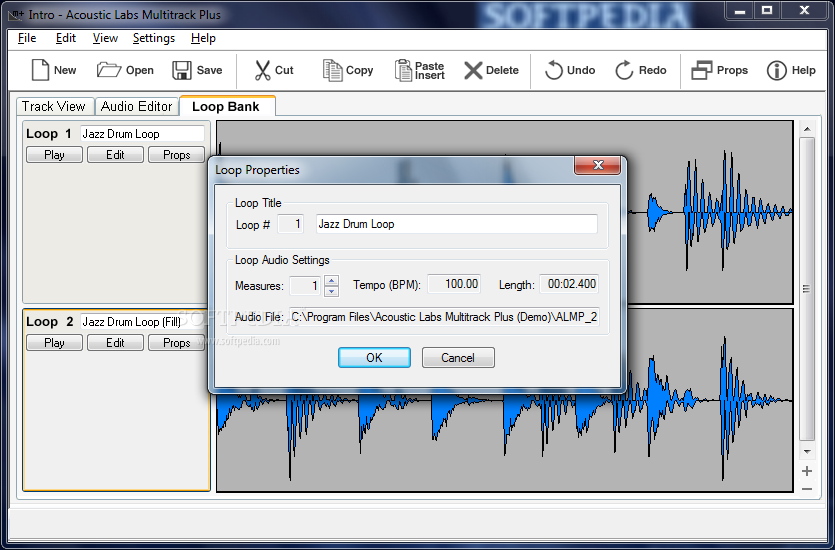This screenshot has height=550, width=835.
Task: Click the Length value field
Action: [x=569, y=284]
